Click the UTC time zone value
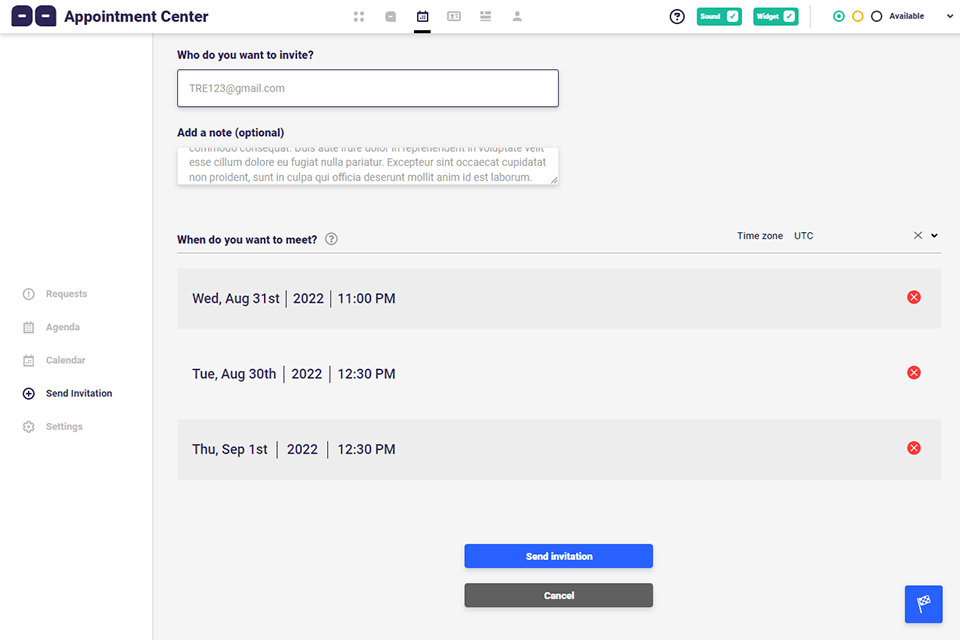 (x=803, y=236)
